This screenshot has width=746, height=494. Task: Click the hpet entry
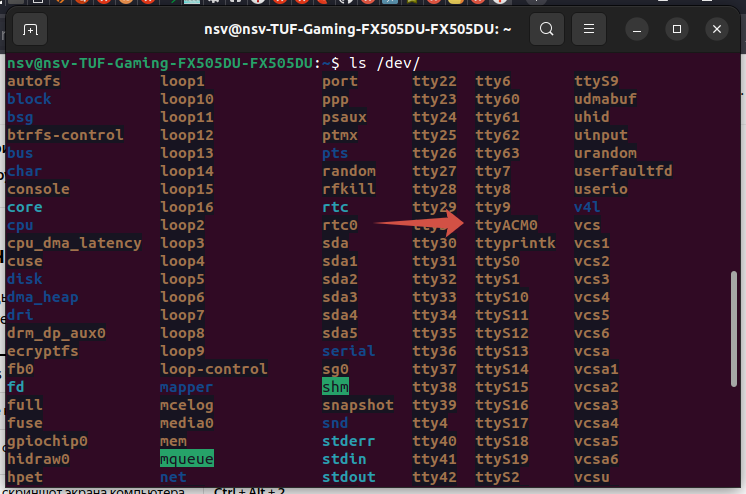click(25, 477)
